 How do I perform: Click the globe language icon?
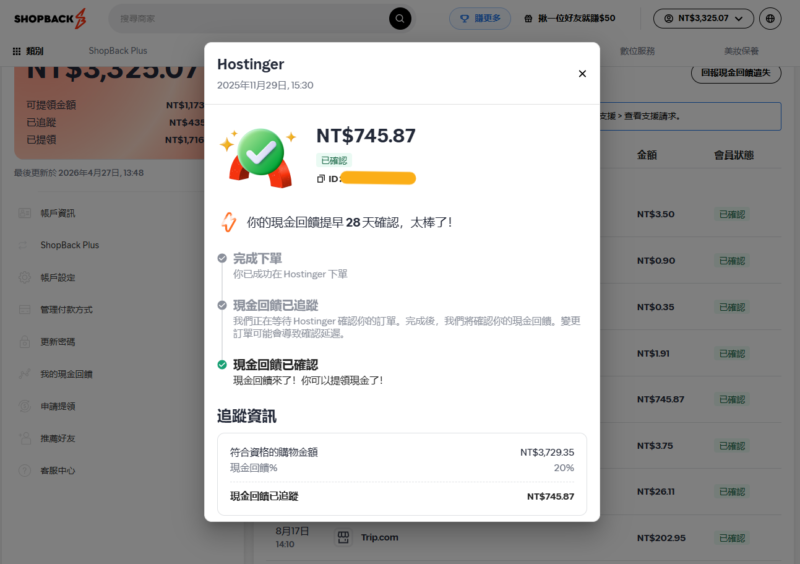click(770, 18)
